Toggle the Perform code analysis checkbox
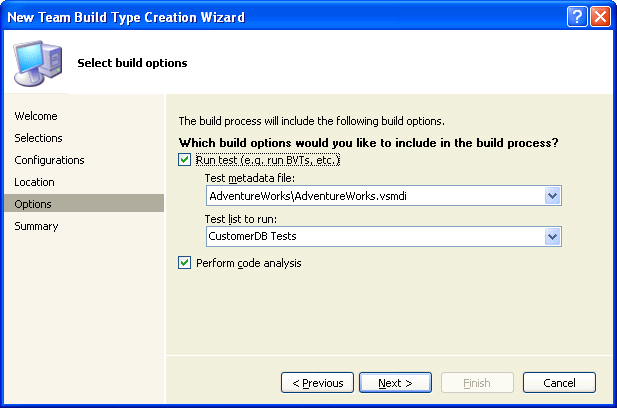 [184, 263]
